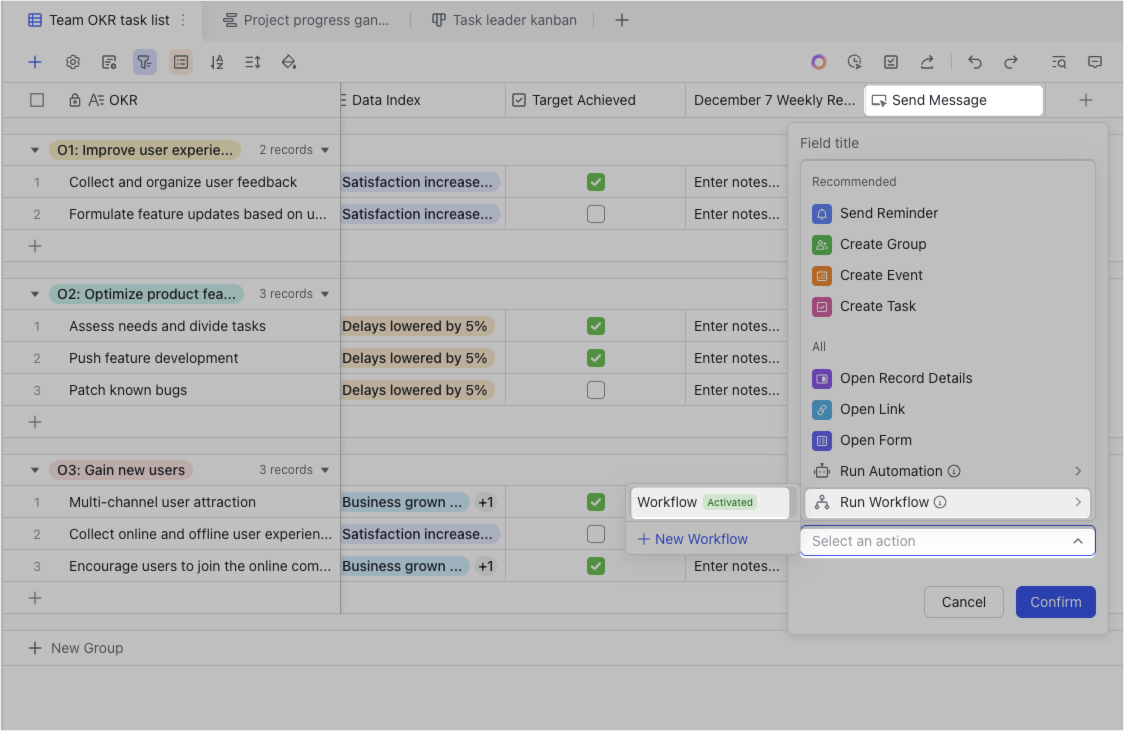Select the Activated Workflow entry
Viewport: 1124px width, 731px height.
click(x=710, y=502)
